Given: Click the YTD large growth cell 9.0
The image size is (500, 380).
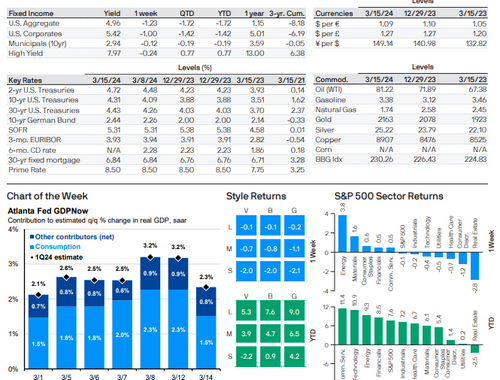Looking at the screenshot, I should pos(294,312).
